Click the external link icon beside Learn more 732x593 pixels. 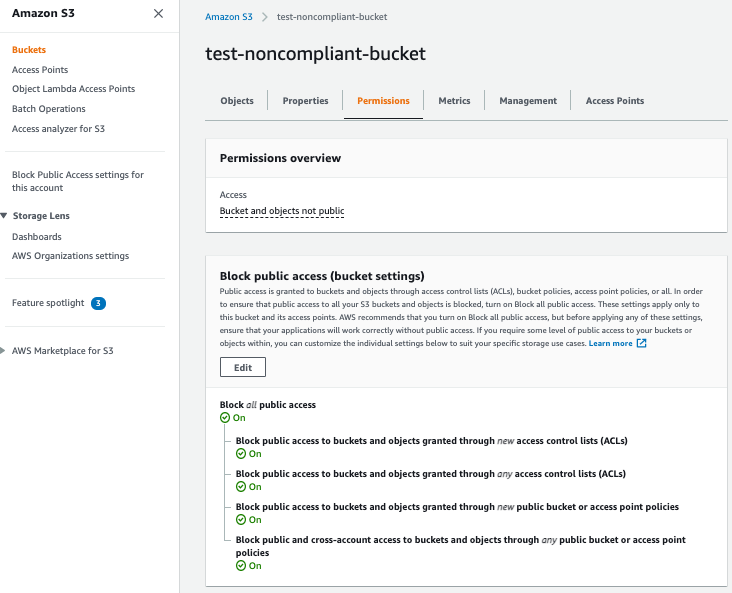click(642, 343)
